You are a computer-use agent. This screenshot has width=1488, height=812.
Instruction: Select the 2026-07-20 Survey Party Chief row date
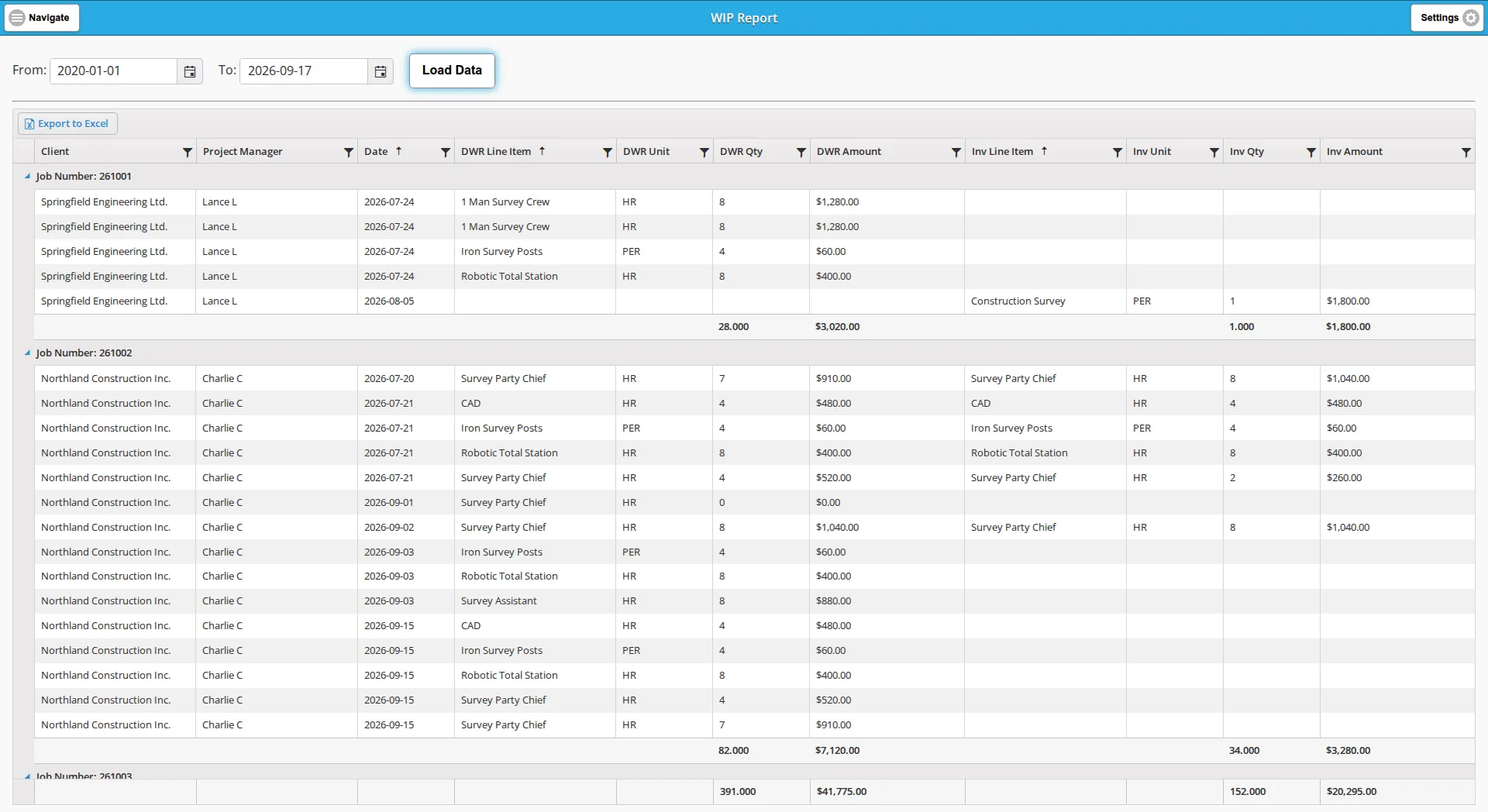click(x=406, y=379)
